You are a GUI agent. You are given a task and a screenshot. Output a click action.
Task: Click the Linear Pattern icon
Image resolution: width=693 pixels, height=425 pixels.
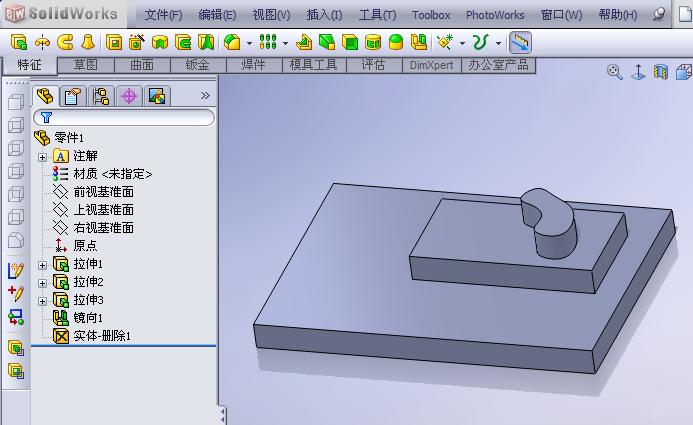point(268,42)
